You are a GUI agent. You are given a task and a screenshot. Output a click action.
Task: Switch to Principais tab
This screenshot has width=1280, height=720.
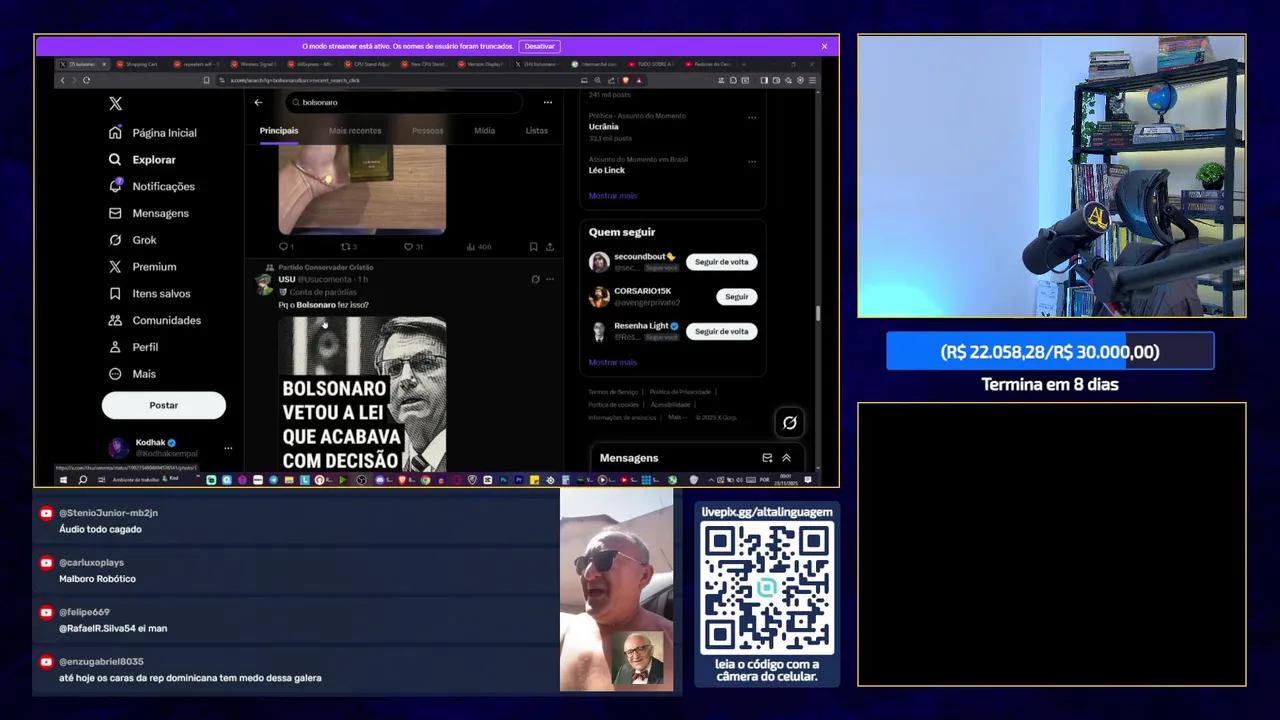tap(279, 131)
